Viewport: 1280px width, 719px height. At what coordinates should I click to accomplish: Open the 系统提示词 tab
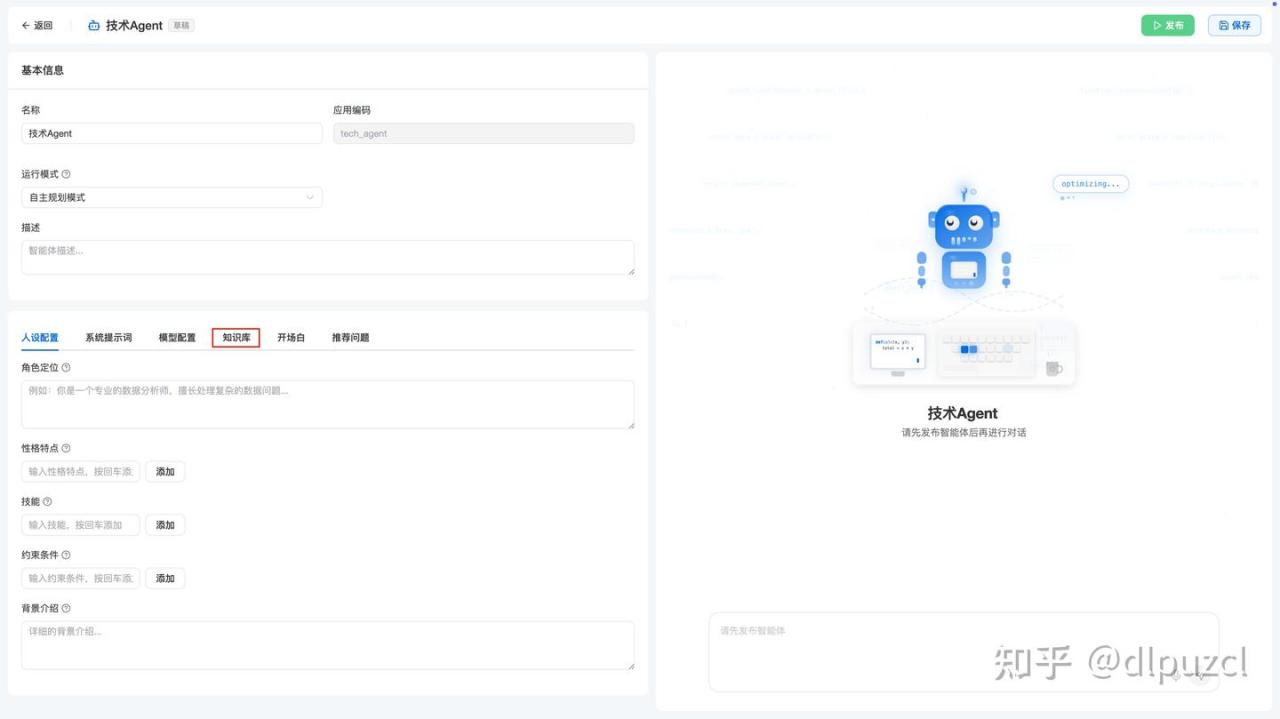point(108,338)
